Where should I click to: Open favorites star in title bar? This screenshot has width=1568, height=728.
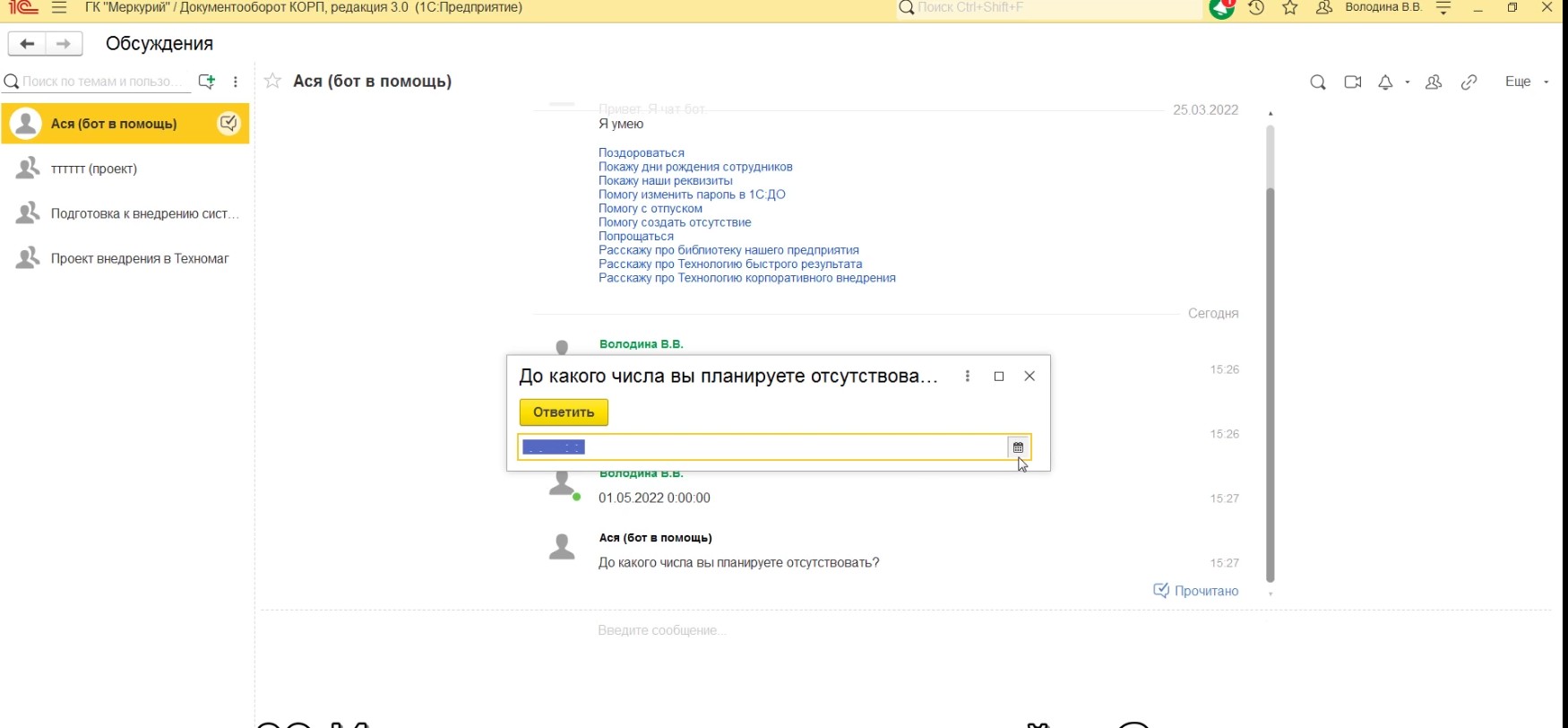pos(1290,8)
